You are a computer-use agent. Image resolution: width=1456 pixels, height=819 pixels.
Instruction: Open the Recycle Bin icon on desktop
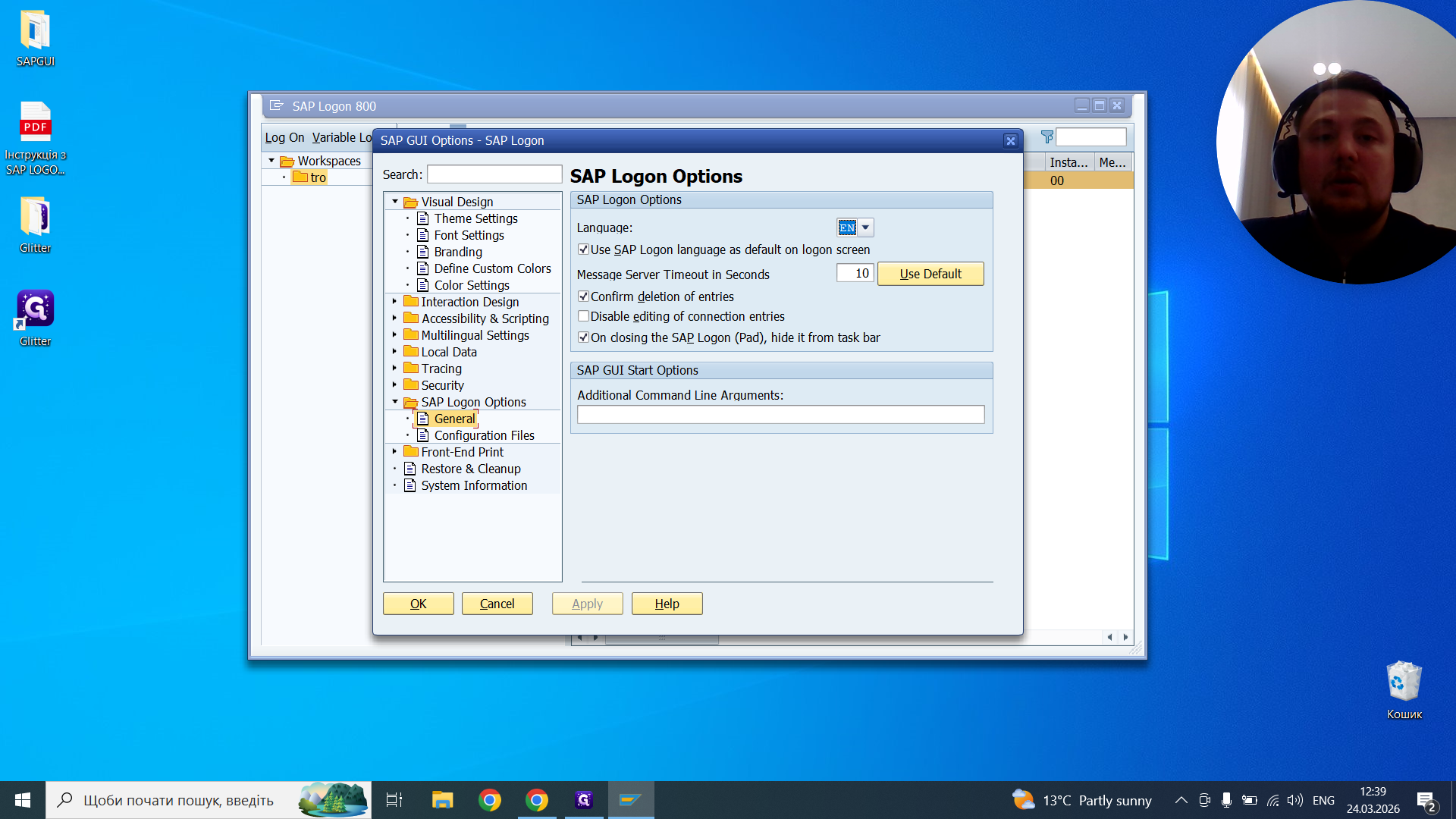pyautogui.click(x=1404, y=689)
